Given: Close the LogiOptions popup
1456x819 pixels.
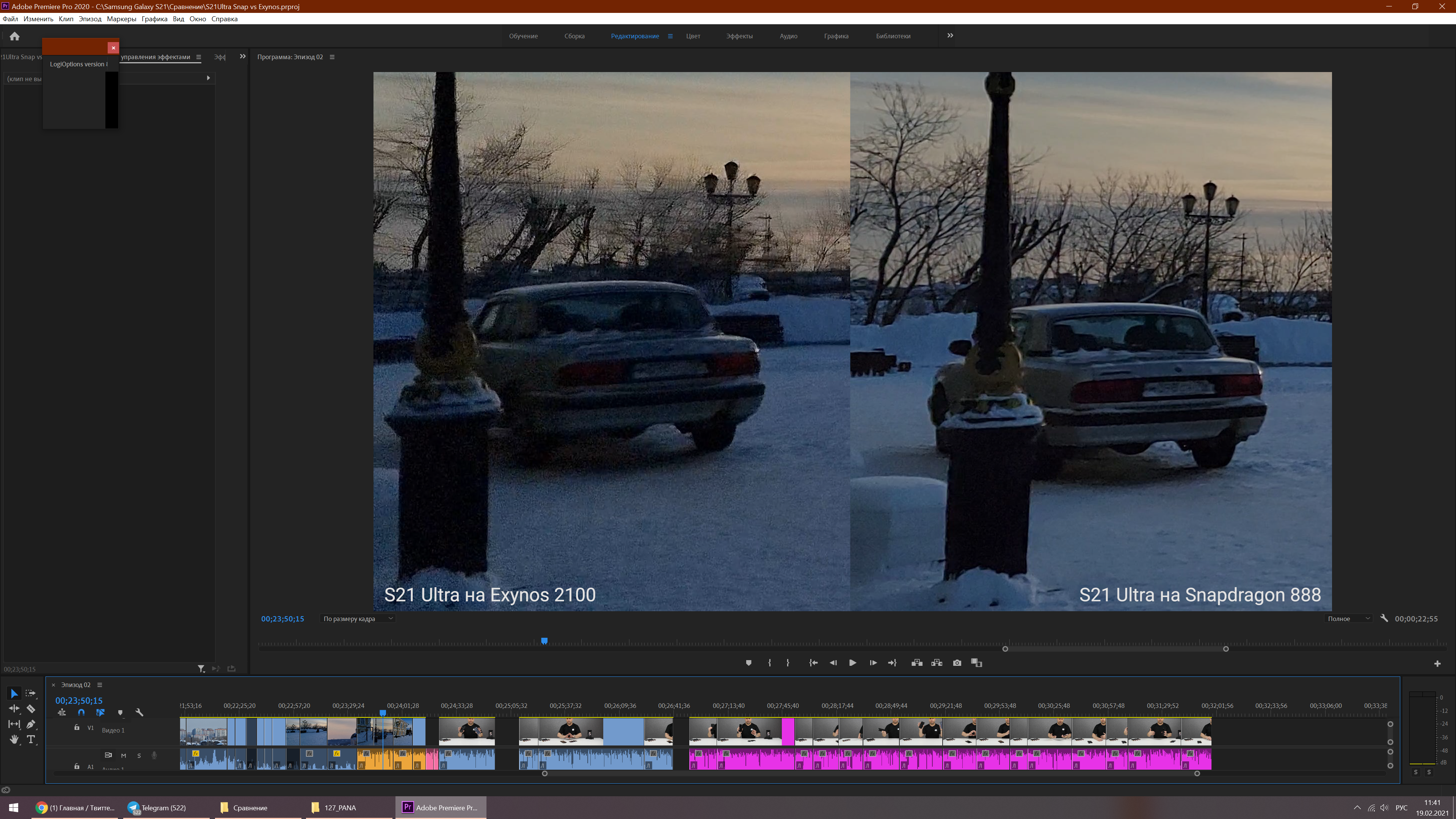Looking at the screenshot, I should click(x=113, y=47).
